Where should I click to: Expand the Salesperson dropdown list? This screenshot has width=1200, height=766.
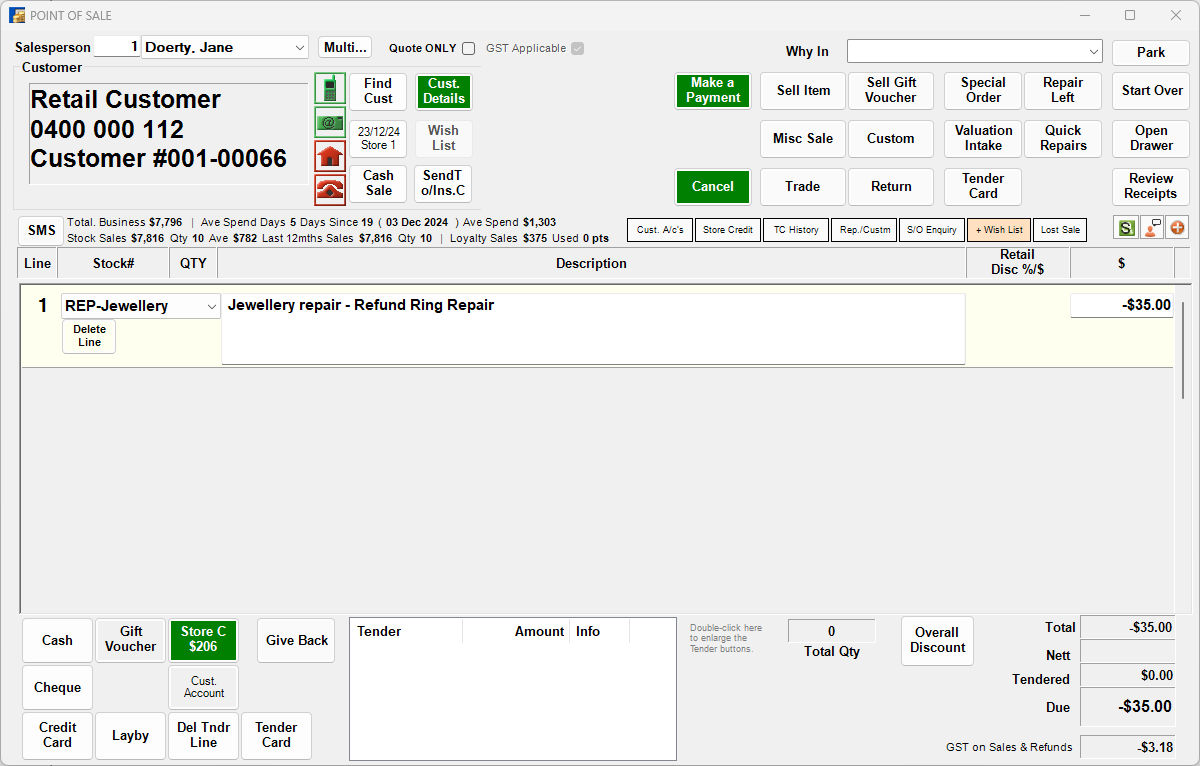[x=300, y=48]
